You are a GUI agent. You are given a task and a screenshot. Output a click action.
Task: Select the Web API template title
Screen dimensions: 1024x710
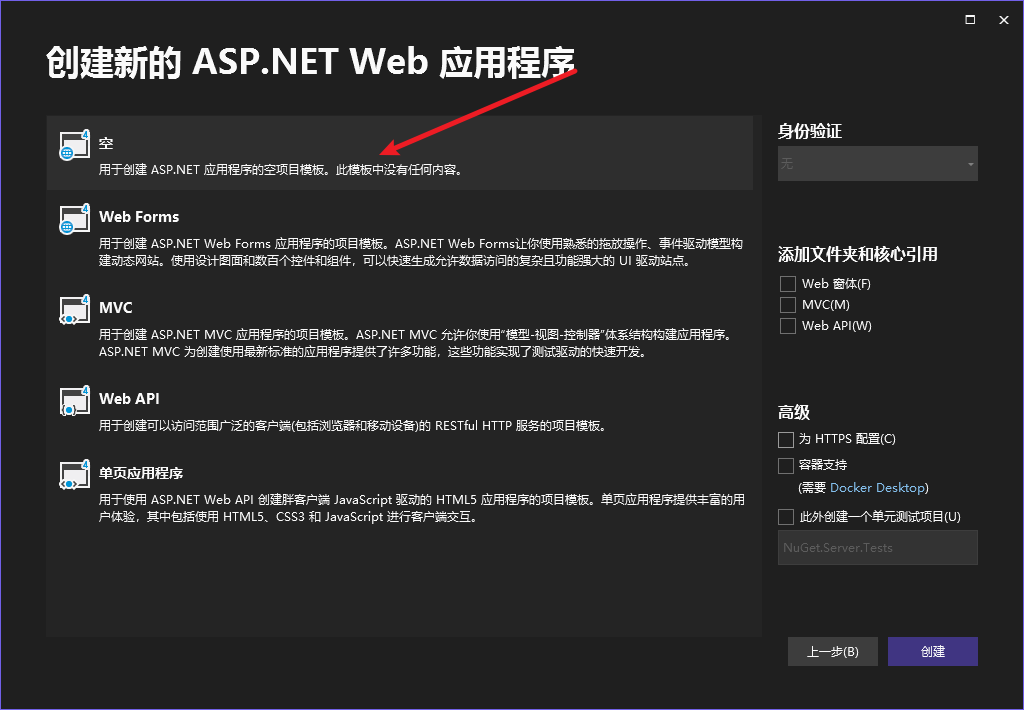tap(129, 398)
